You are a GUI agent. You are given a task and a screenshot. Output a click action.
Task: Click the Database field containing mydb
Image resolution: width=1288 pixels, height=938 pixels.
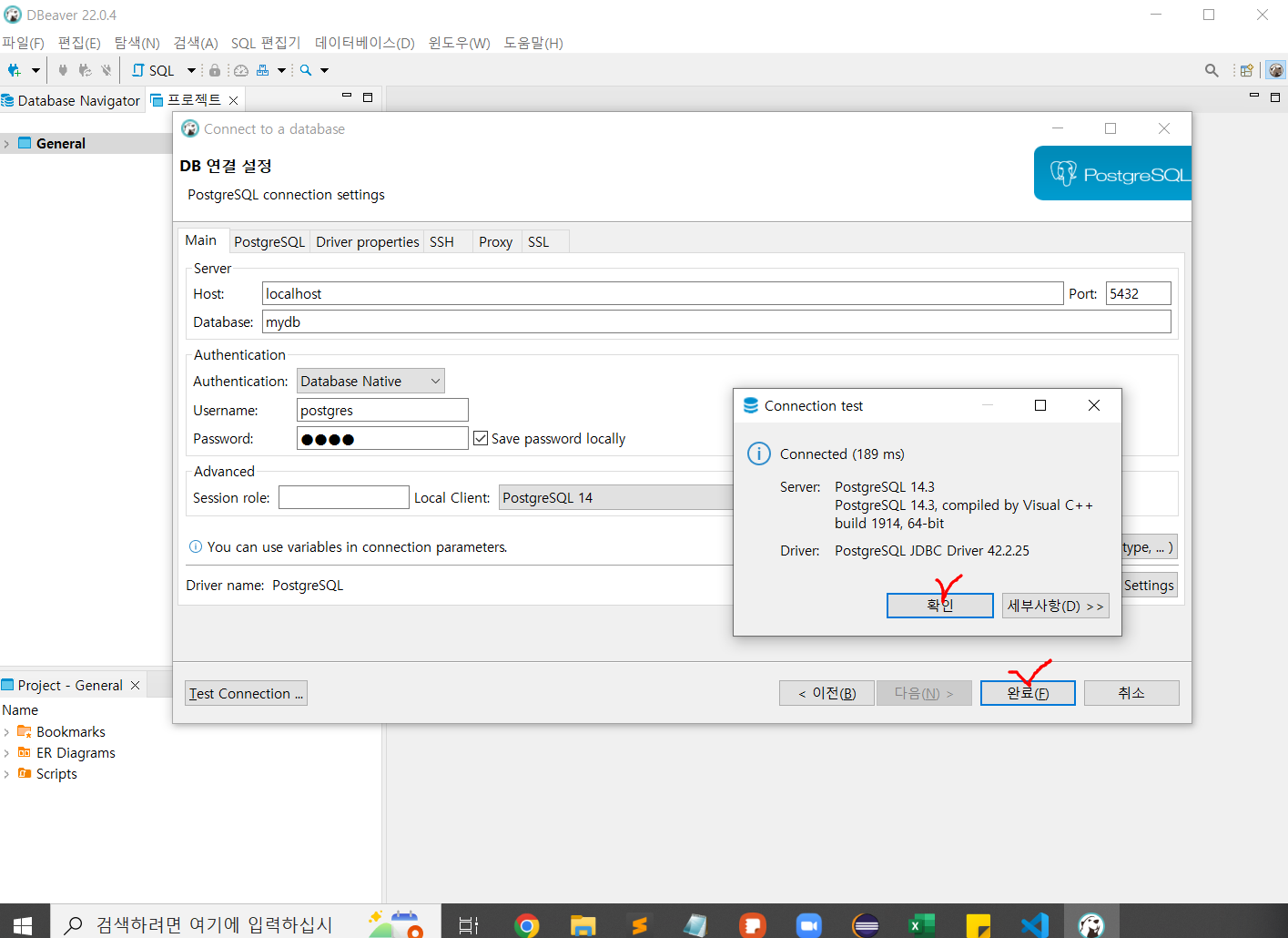tap(716, 321)
